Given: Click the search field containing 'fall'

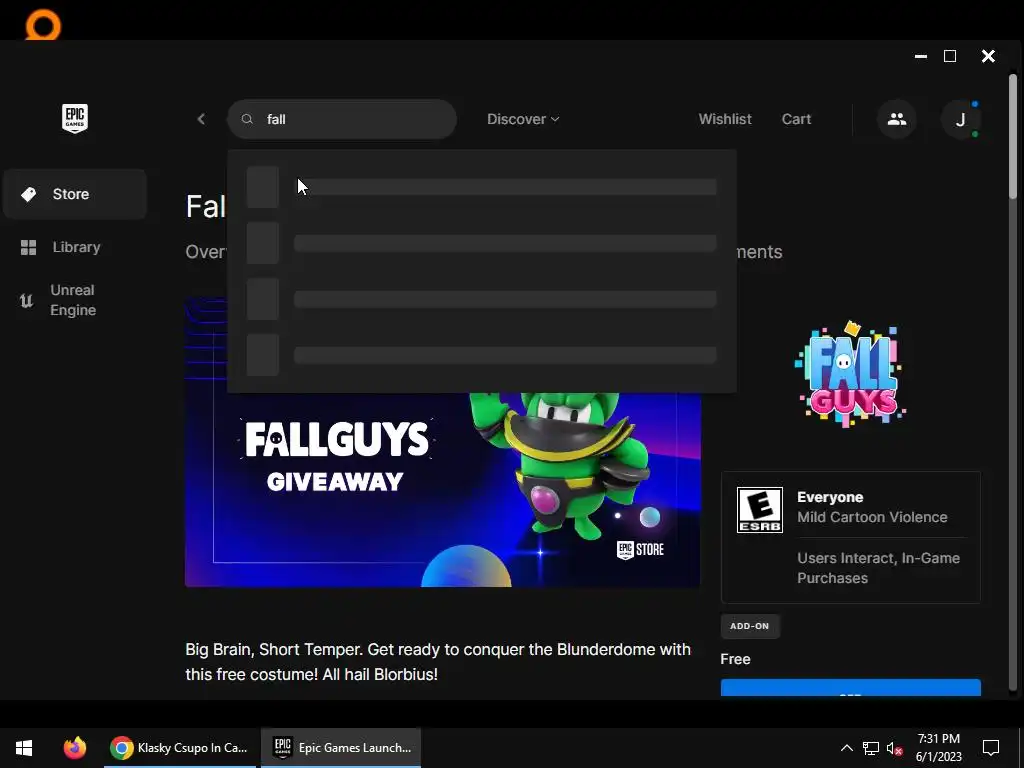Looking at the screenshot, I should pos(342,119).
